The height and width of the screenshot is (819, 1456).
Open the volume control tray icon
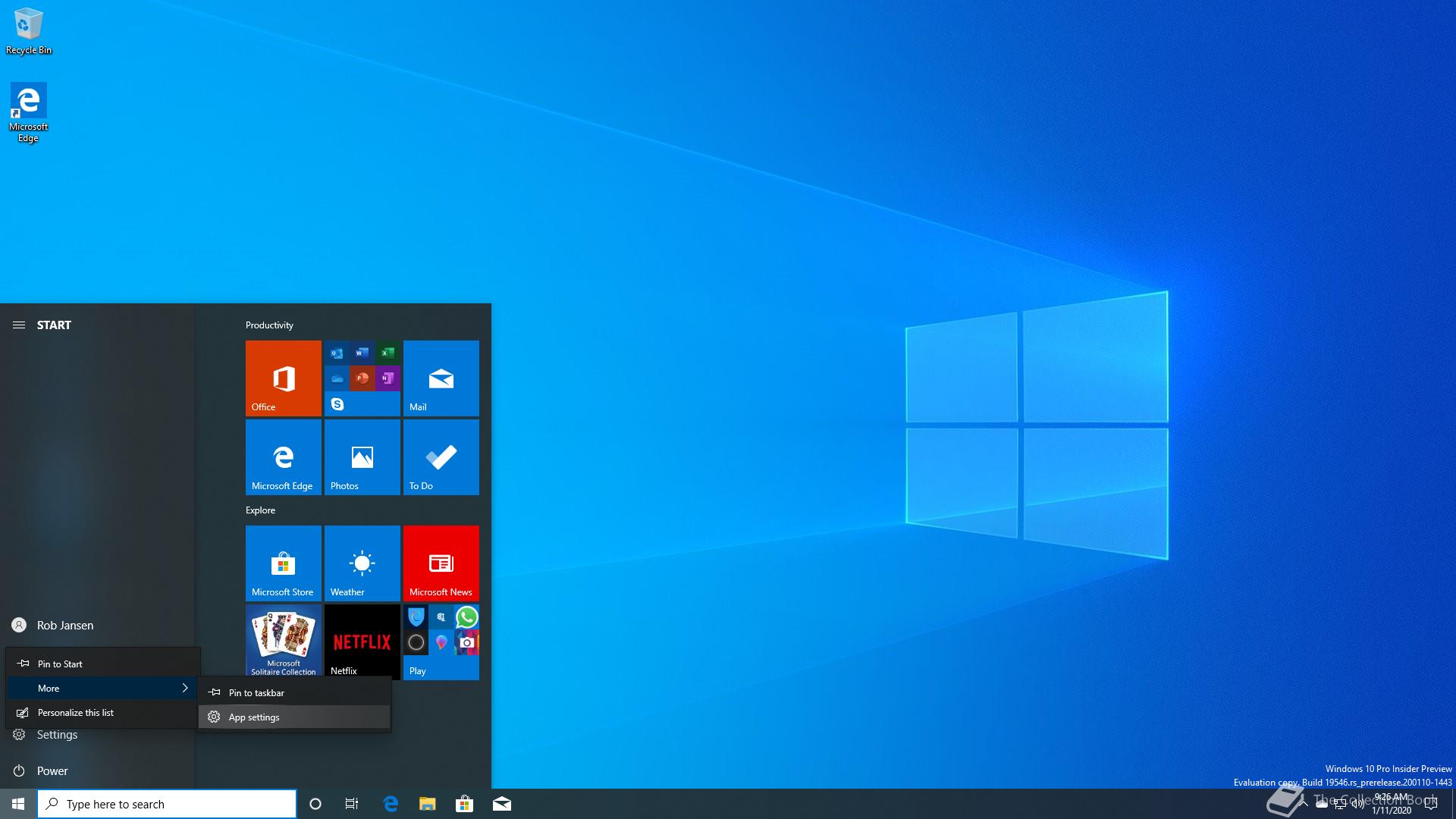1358,804
